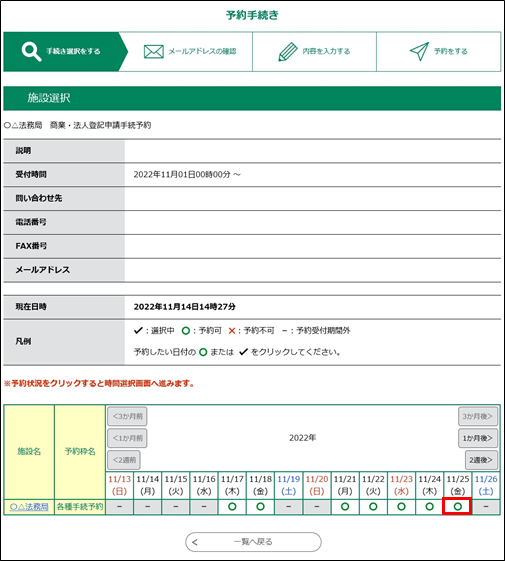Go back 3 months with <3か月前

[127, 416]
